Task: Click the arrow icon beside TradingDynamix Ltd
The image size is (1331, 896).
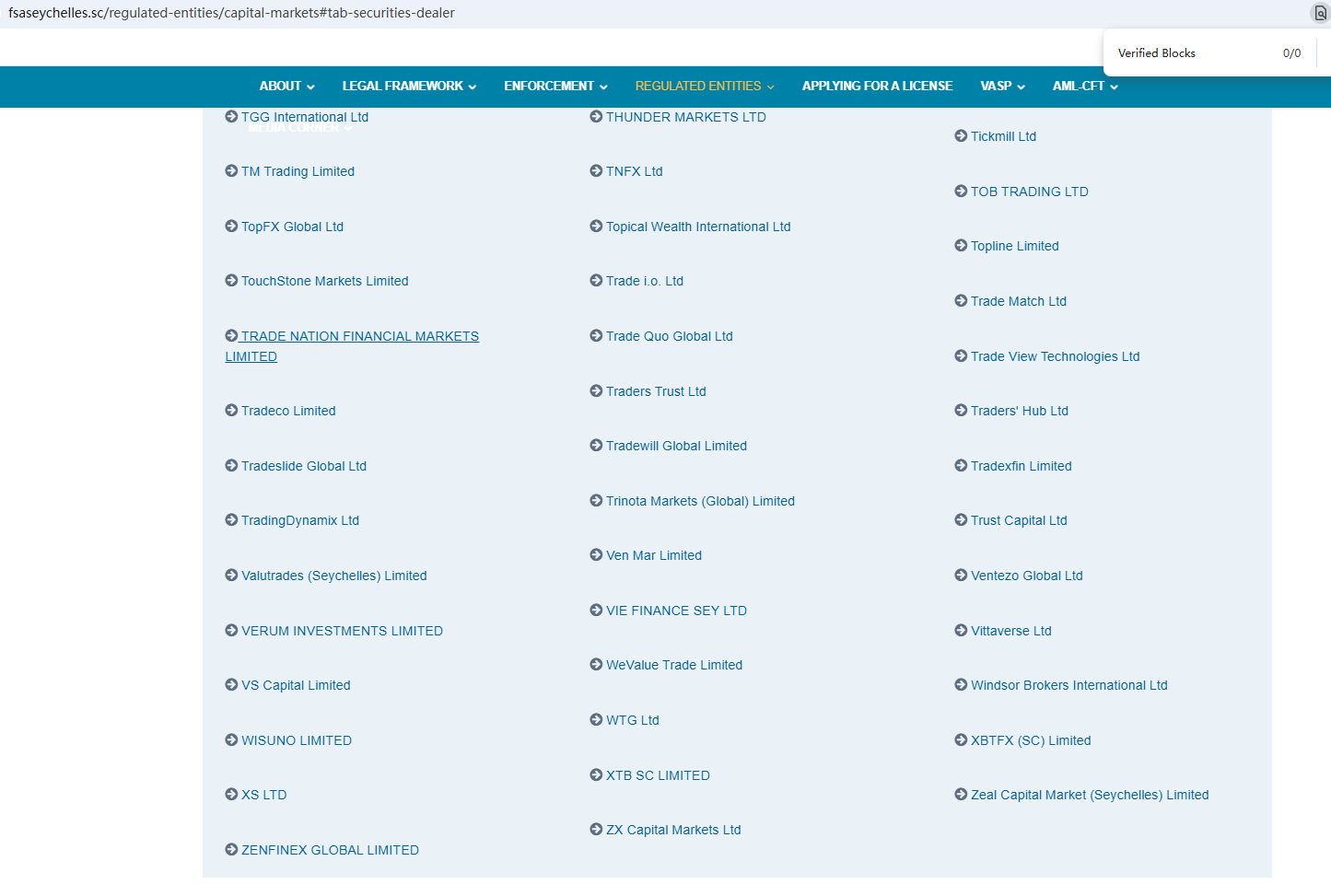Action: point(231,519)
